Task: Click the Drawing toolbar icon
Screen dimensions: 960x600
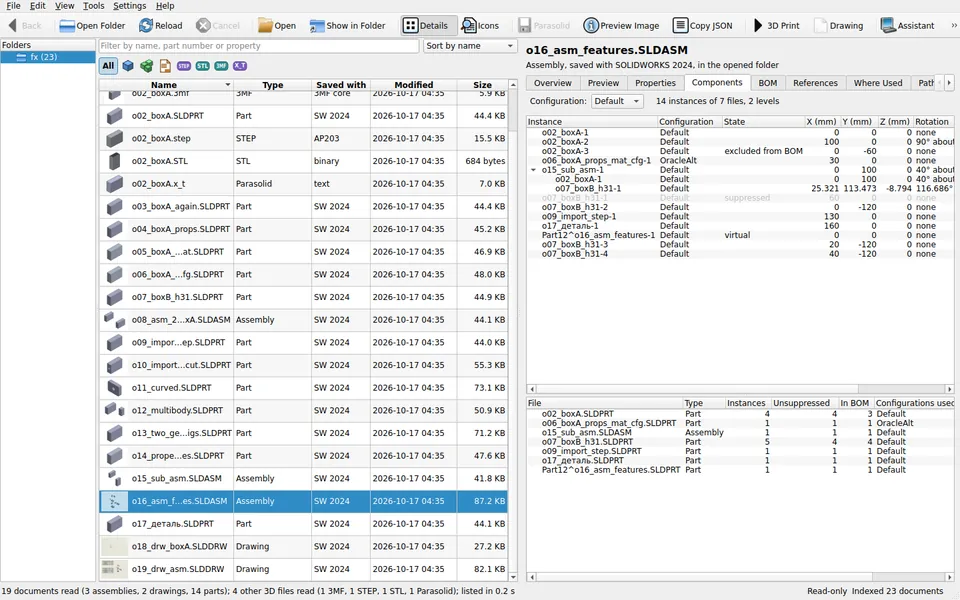Action: pos(820,25)
